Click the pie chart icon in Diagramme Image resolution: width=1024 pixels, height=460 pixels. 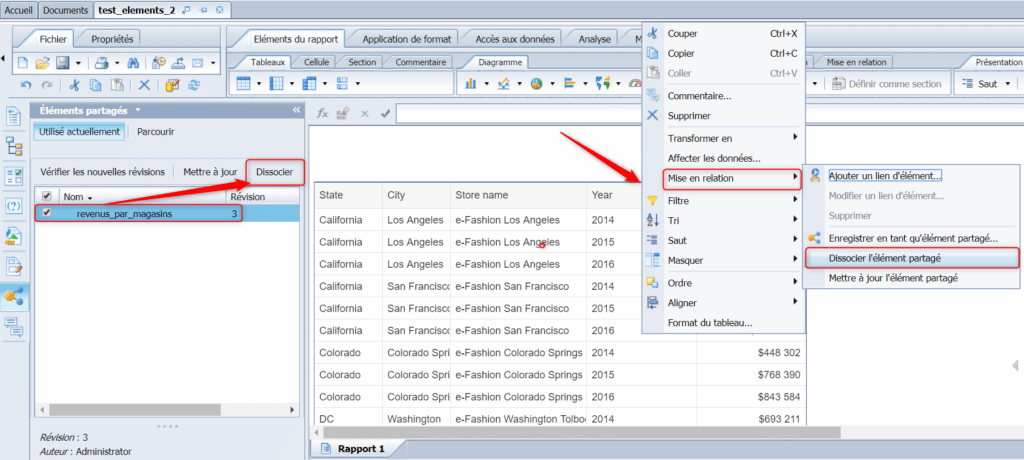537,84
